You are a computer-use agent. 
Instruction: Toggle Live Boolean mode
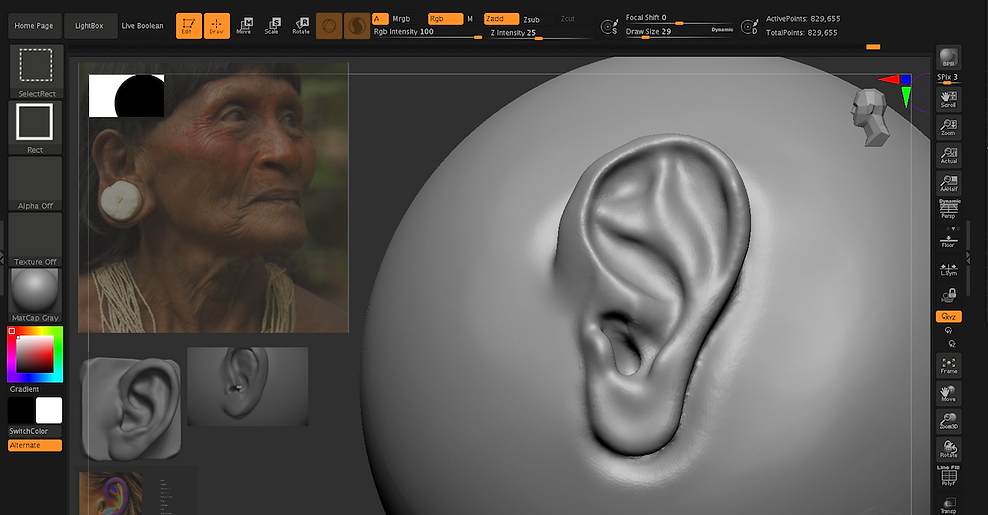click(x=142, y=26)
